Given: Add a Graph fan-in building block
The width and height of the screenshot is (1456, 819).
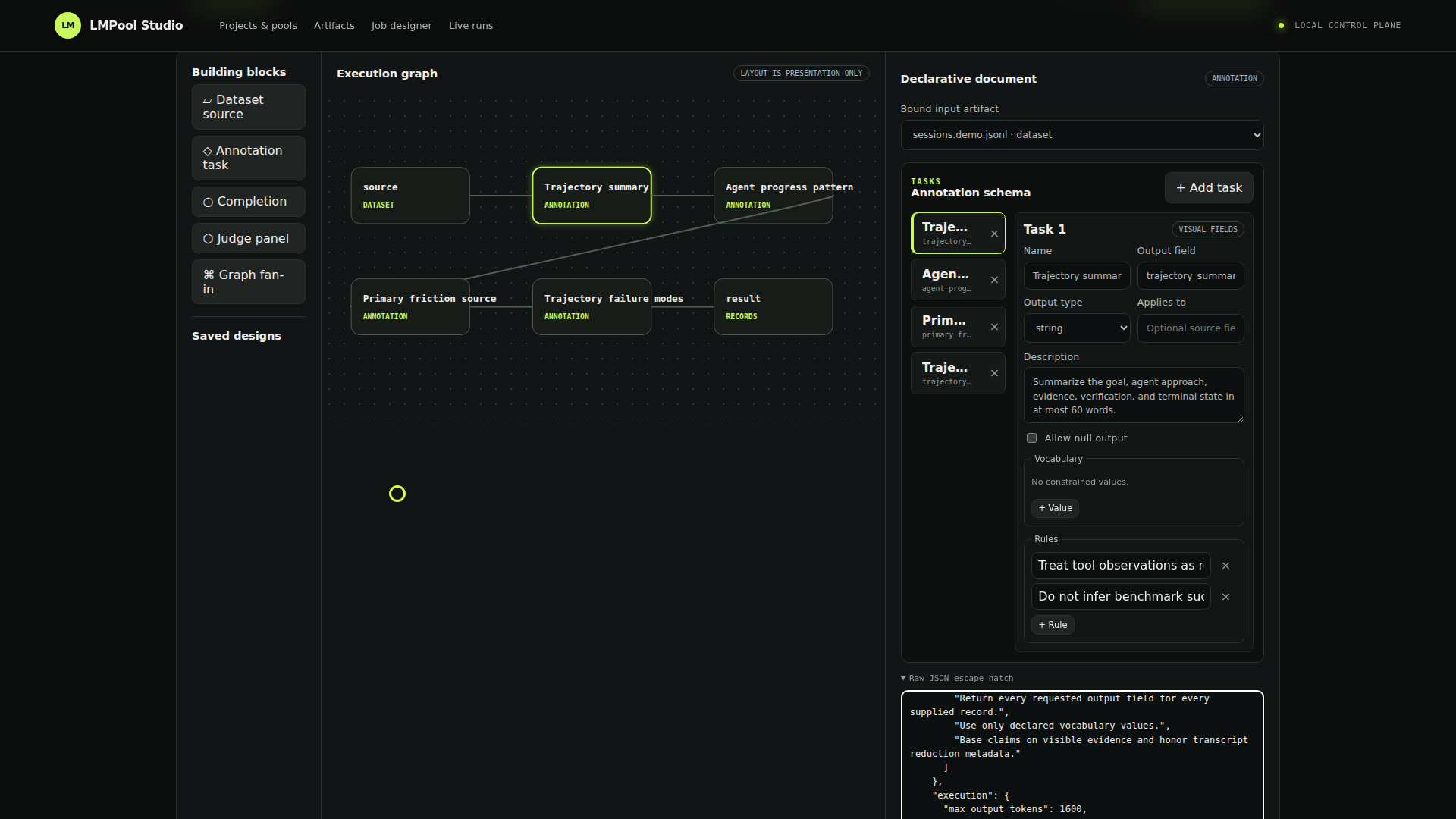Looking at the screenshot, I should pyautogui.click(x=248, y=282).
